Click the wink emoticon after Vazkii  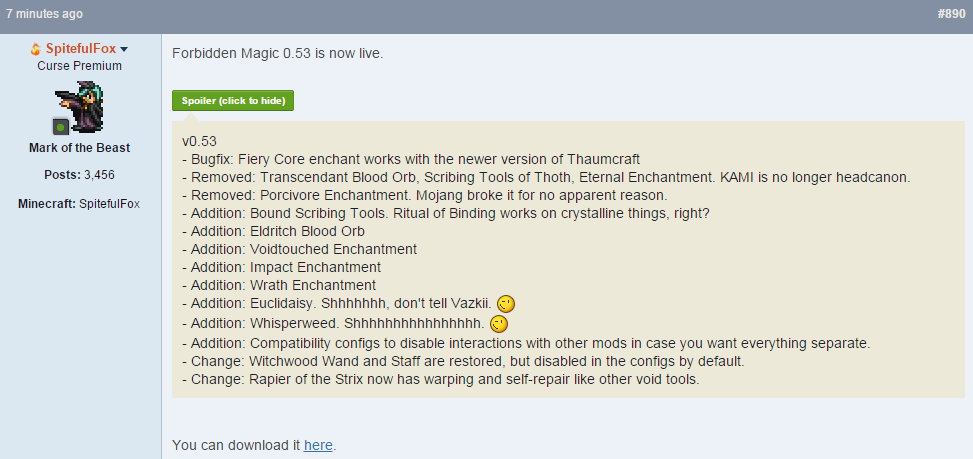click(506, 304)
